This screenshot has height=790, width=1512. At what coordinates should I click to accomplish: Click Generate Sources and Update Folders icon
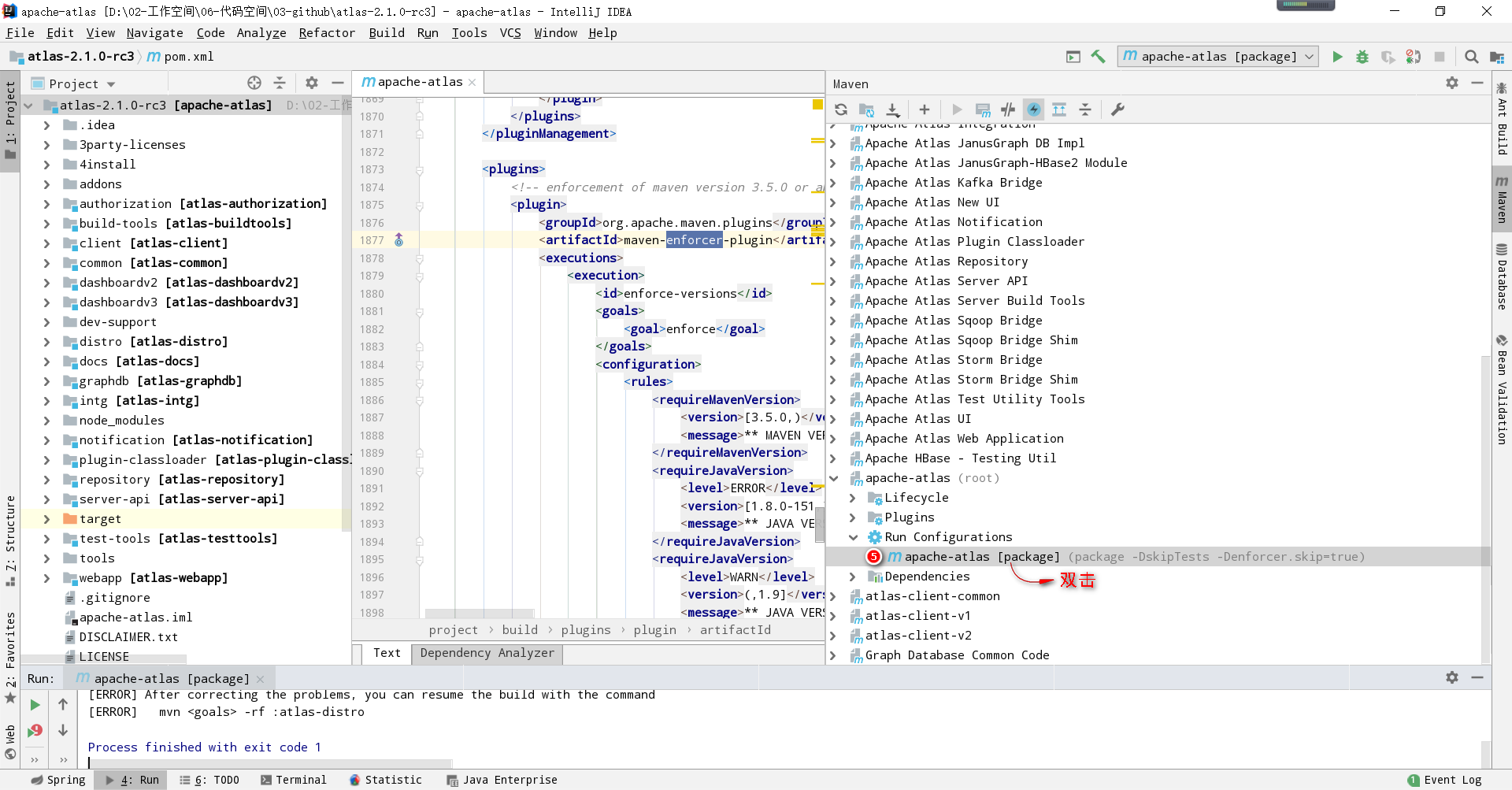pyautogui.click(x=867, y=109)
